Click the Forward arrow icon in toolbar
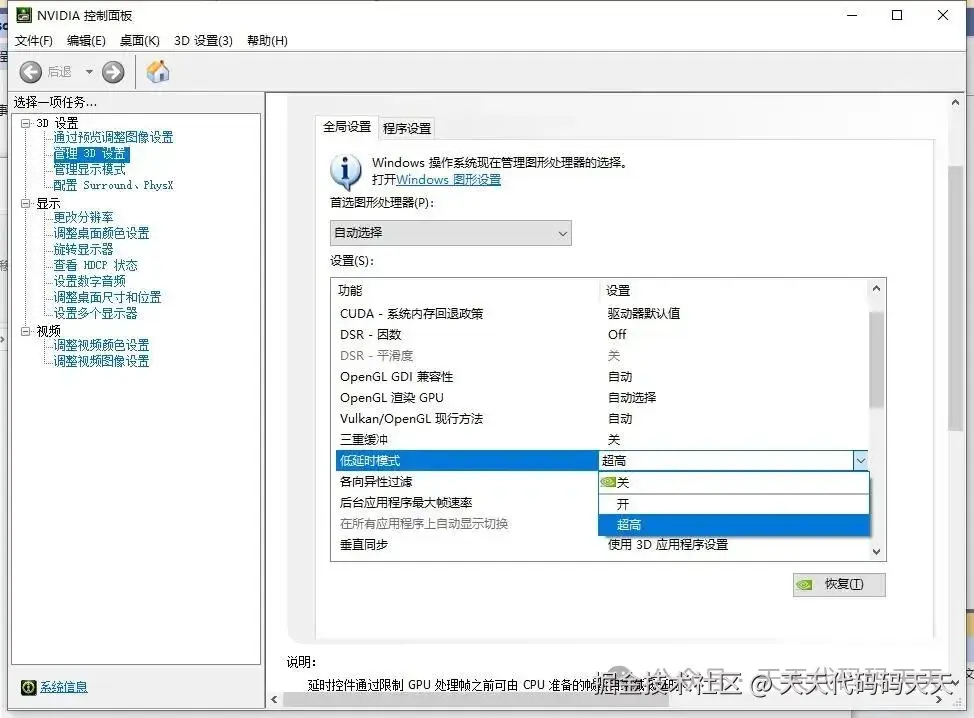Image resolution: width=974 pixels, height=718 pixels. click(113, 72)
